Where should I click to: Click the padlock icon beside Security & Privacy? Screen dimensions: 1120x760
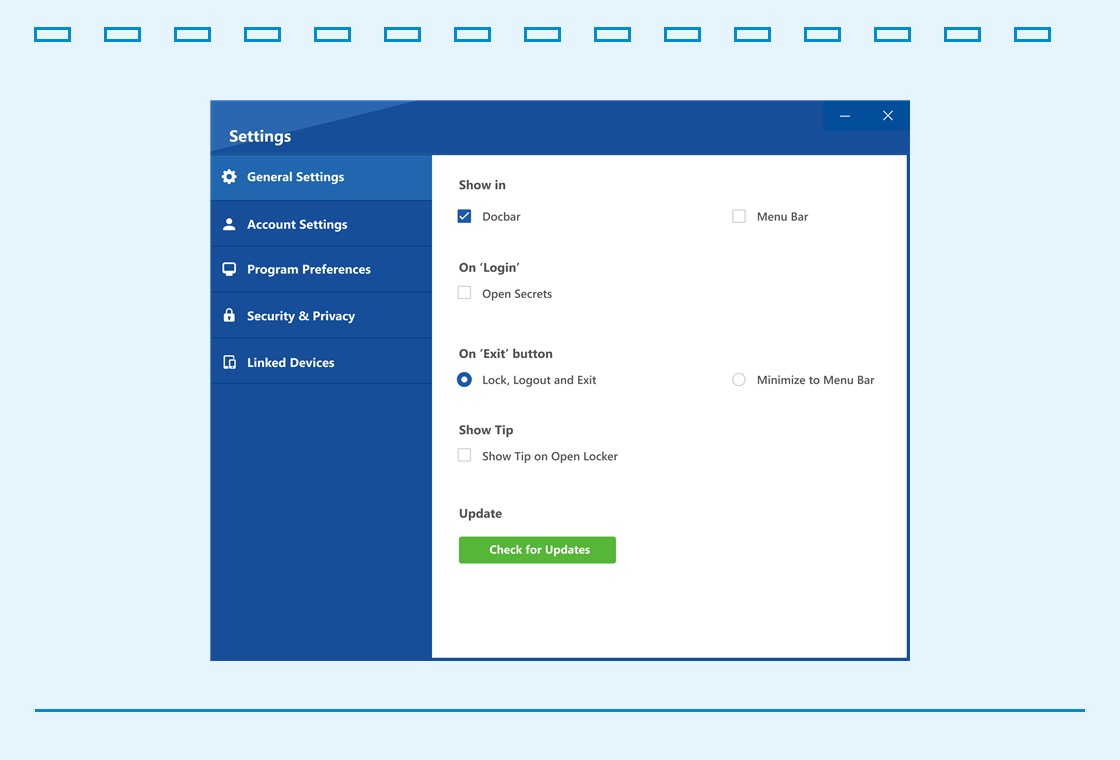click(x=229, y=315)
